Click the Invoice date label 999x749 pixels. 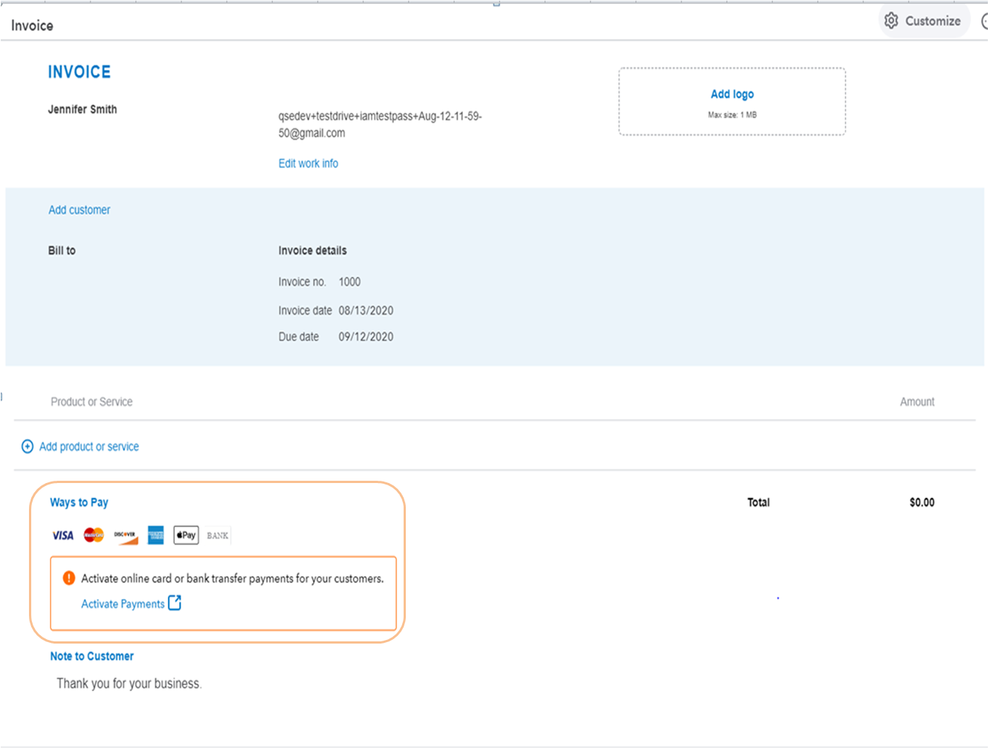click(305, 311)
